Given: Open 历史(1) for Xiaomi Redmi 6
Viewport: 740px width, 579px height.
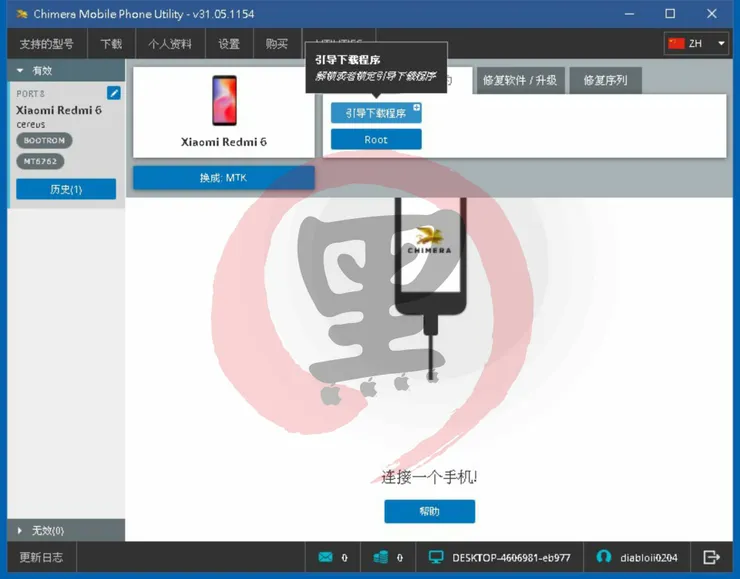Looking at the screenshot, I should (66, 189).
